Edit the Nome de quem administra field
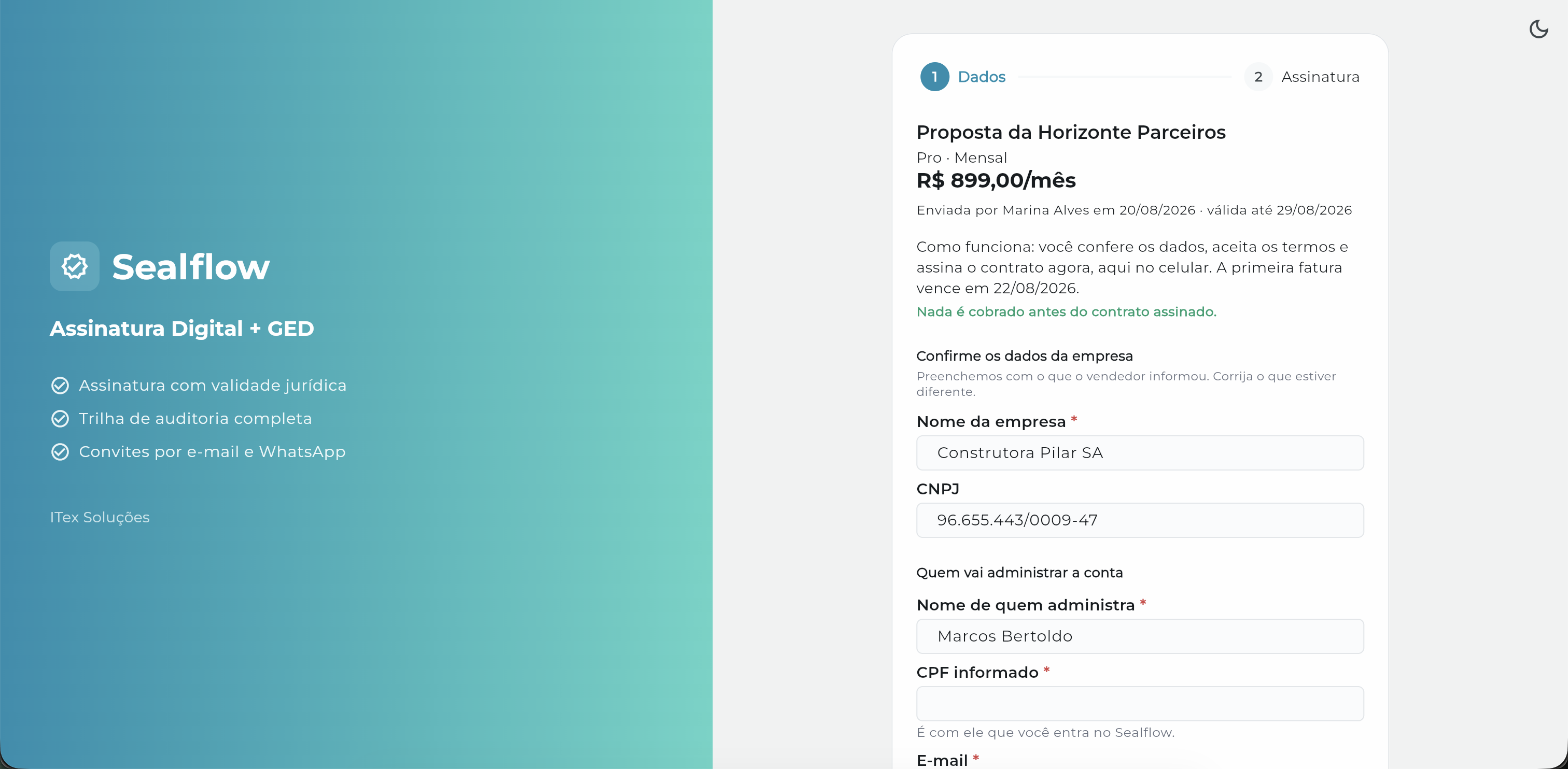1568x769 pixels. coord(1140,636)
